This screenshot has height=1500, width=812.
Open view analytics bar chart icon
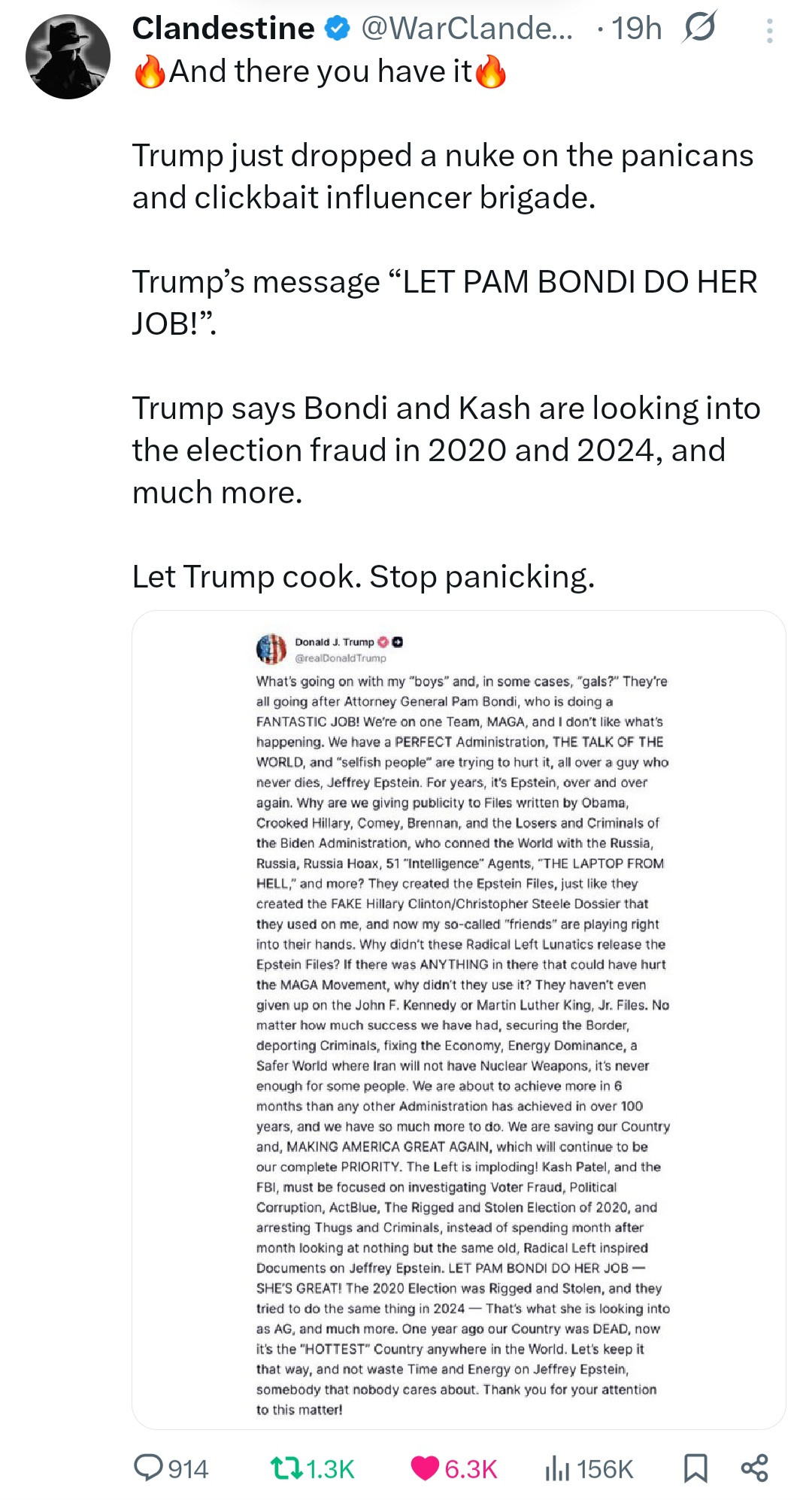pos(556,1468)
